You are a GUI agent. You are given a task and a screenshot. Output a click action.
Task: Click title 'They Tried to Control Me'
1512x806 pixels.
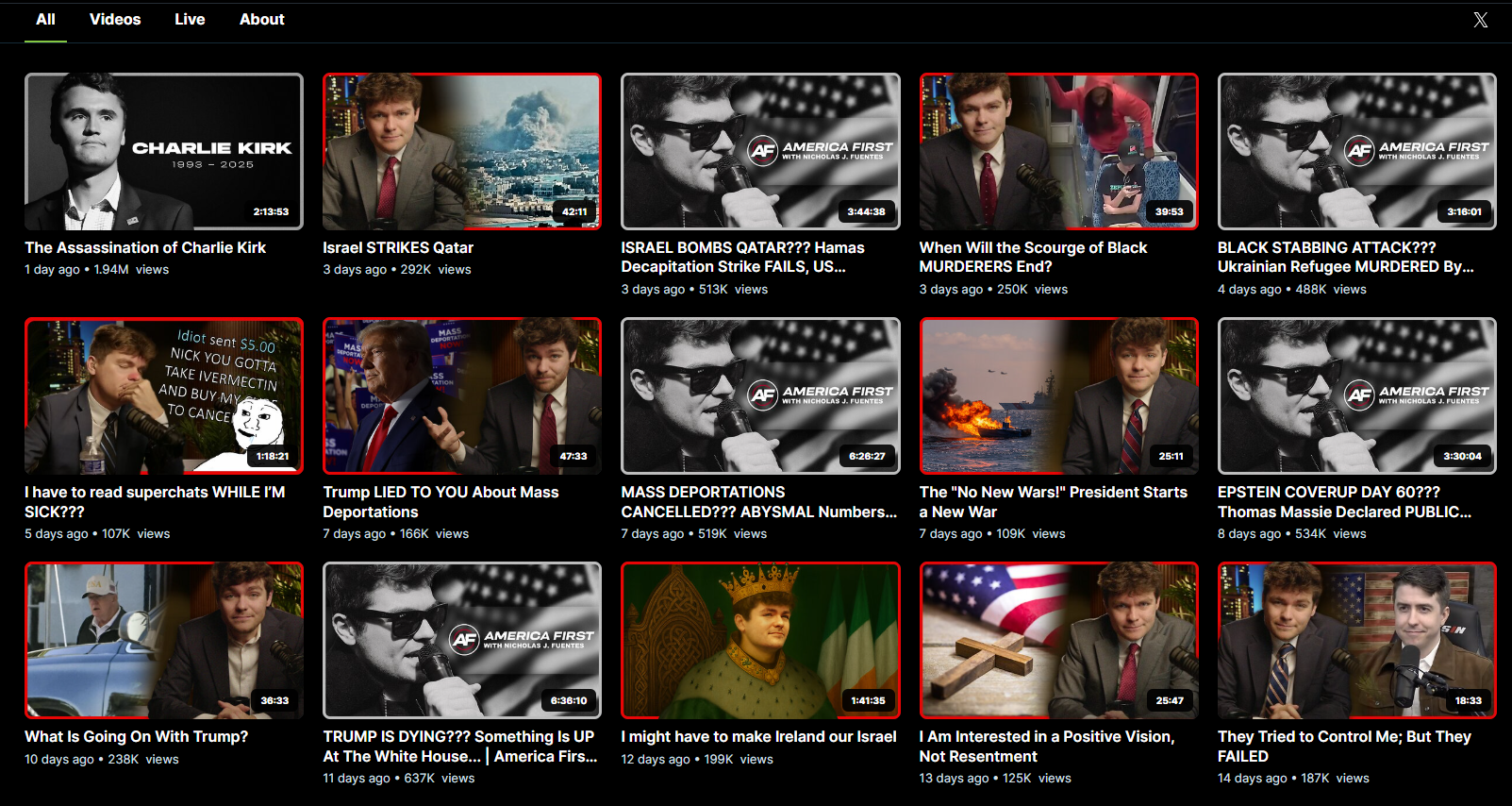1344,746
